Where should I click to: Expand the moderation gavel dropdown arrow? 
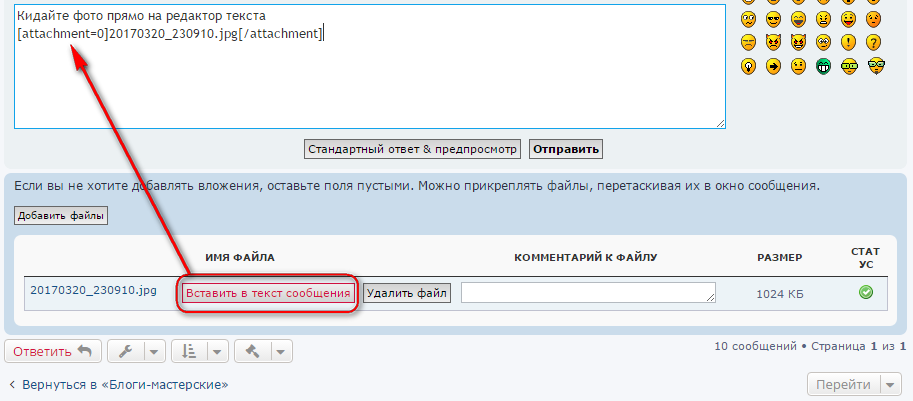click(281, 351)
